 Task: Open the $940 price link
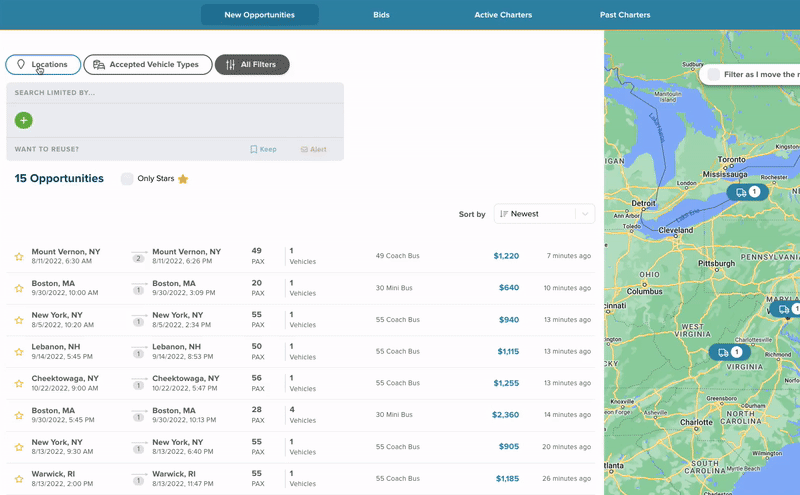click(509, 320)
